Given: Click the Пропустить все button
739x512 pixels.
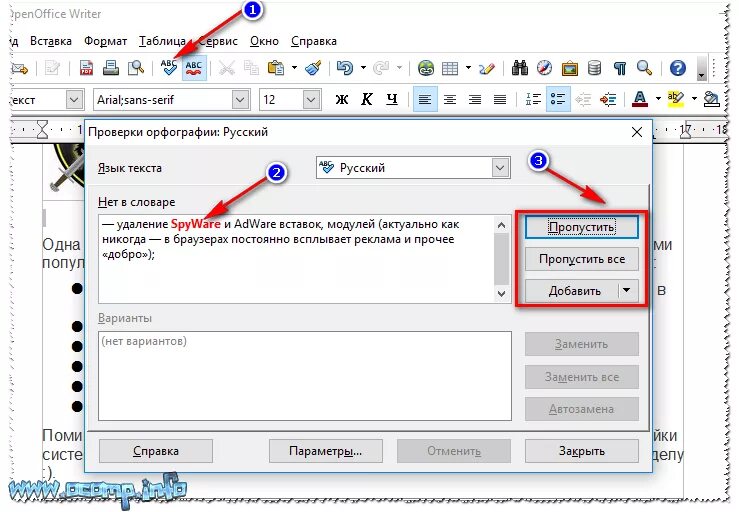Looking at the screenshot, I should click(x=582, y=259).
